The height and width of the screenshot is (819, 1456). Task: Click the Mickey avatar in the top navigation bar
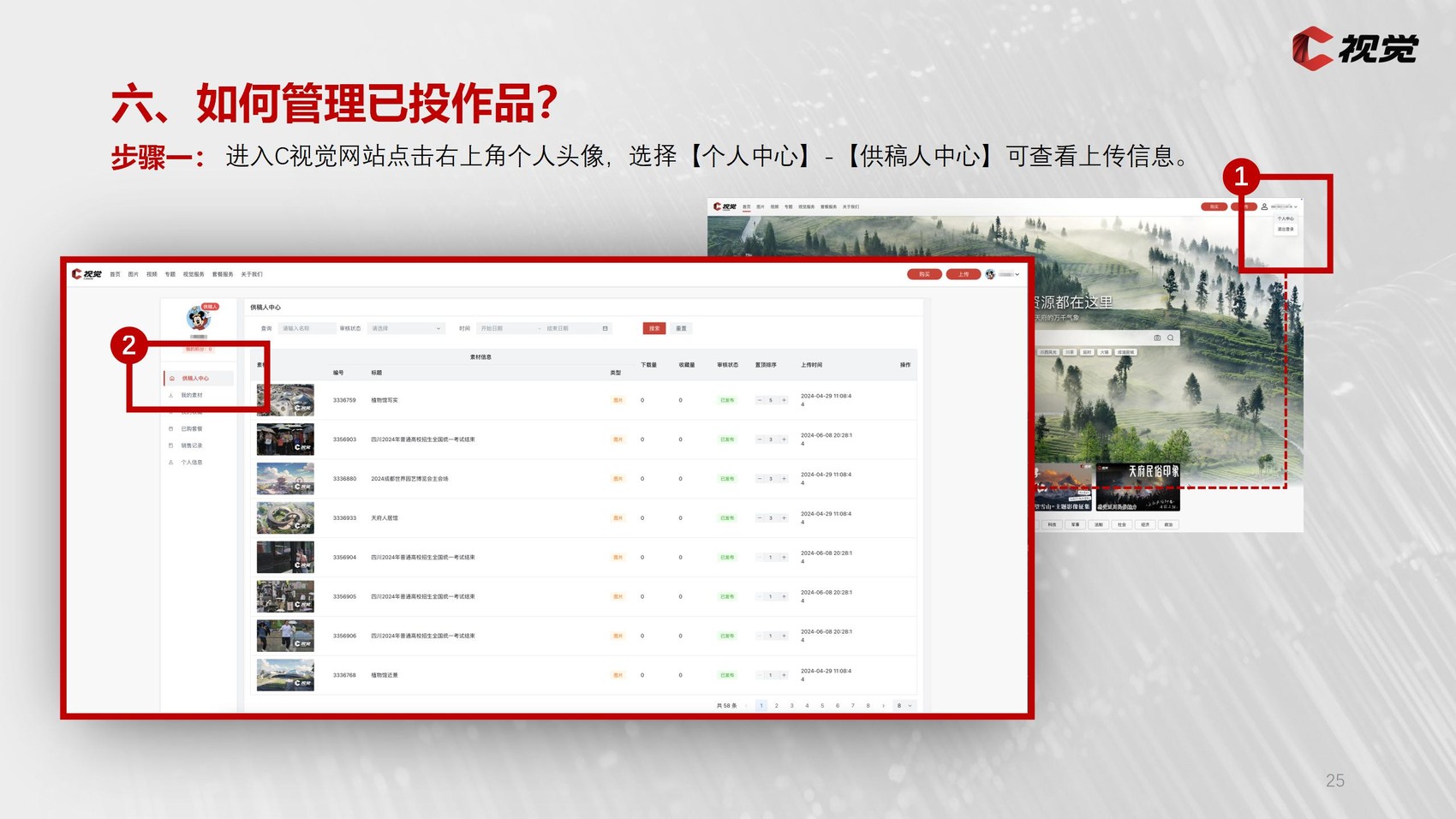coord(990,274)
